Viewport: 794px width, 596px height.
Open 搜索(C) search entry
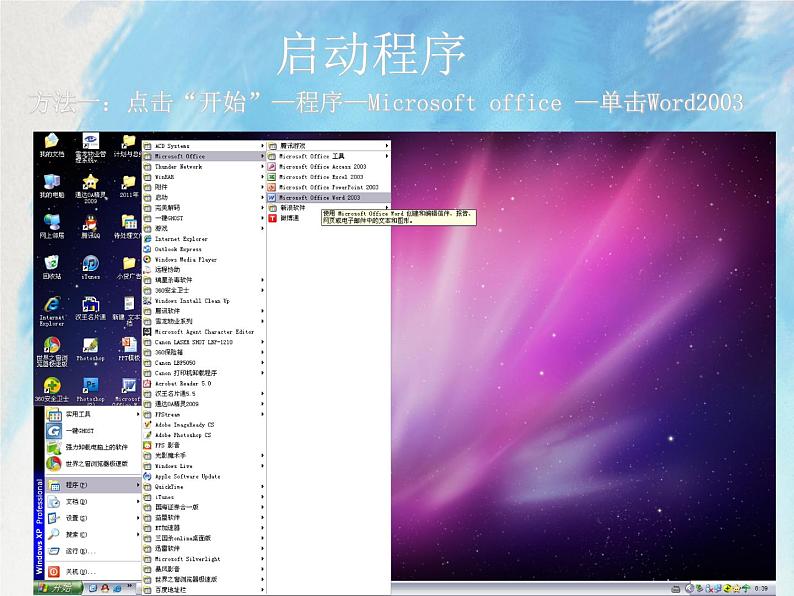pos(93,534)
